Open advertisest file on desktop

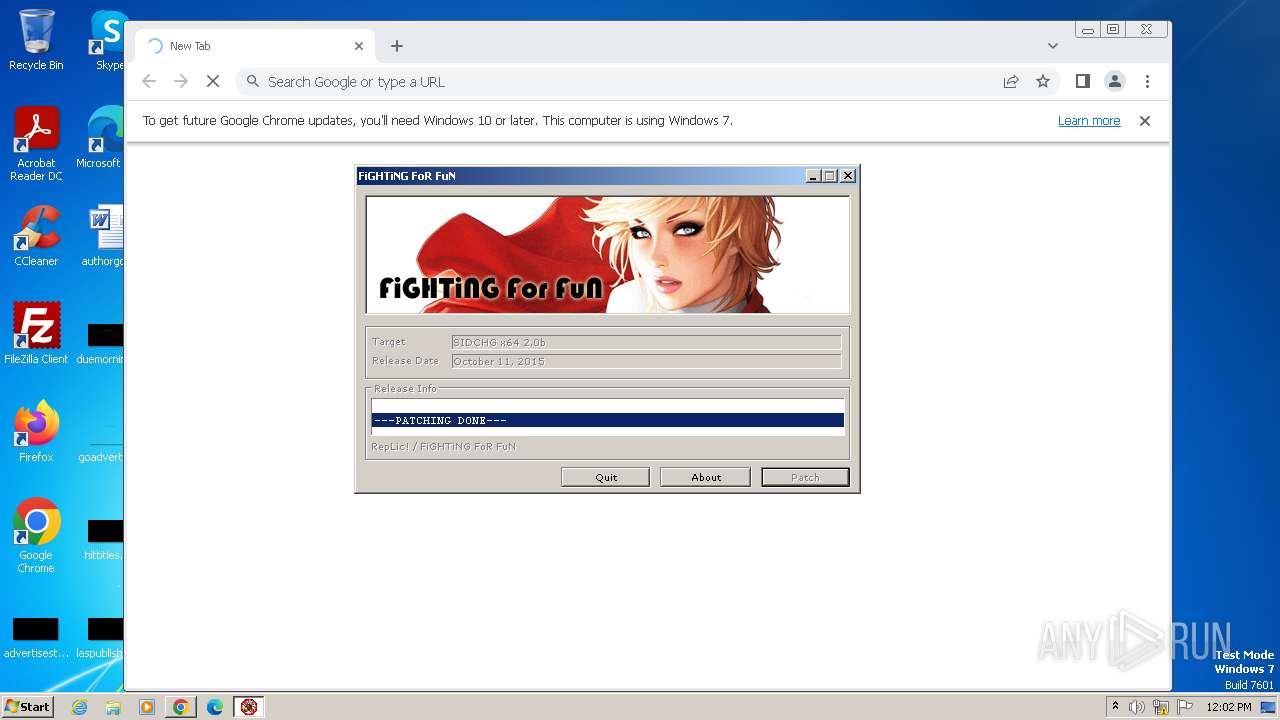(x=36, y=638)
